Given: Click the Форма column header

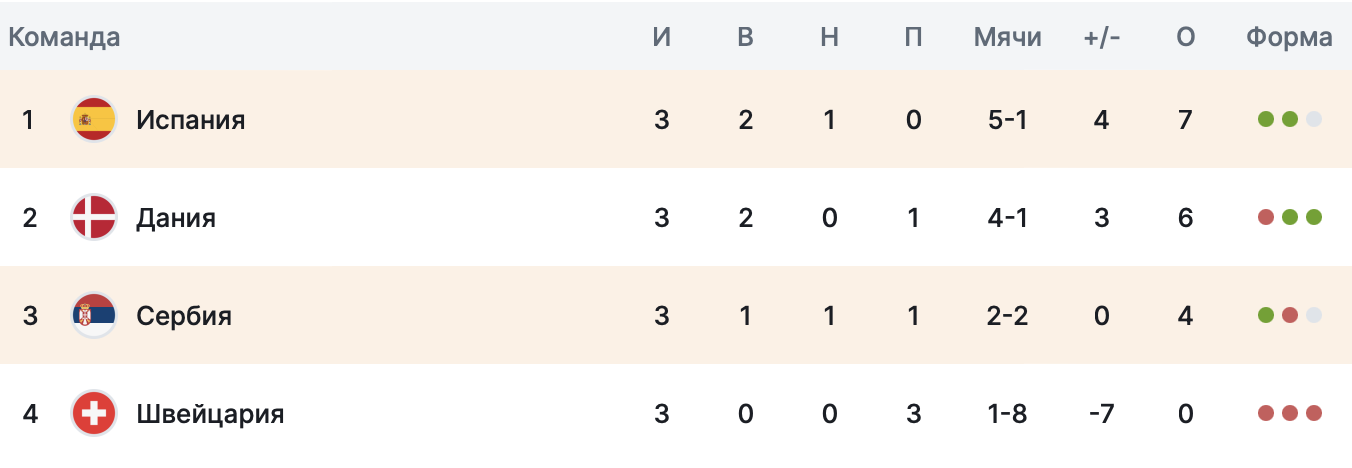Looking at the screenshot, I should pyautogui.click(x=1290, y=38).
